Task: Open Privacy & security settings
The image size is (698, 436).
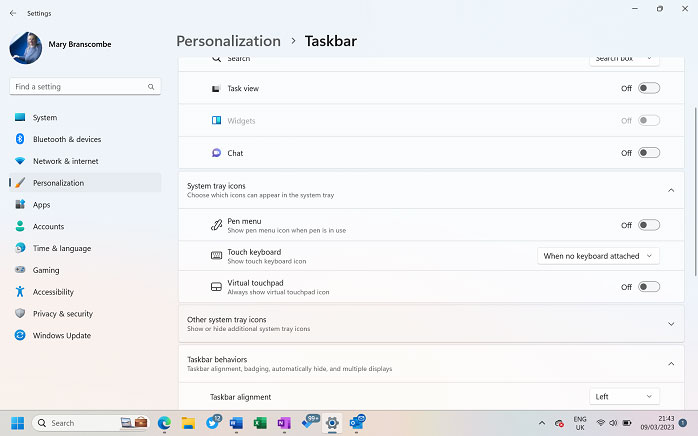Action: (x=62, y=314)
